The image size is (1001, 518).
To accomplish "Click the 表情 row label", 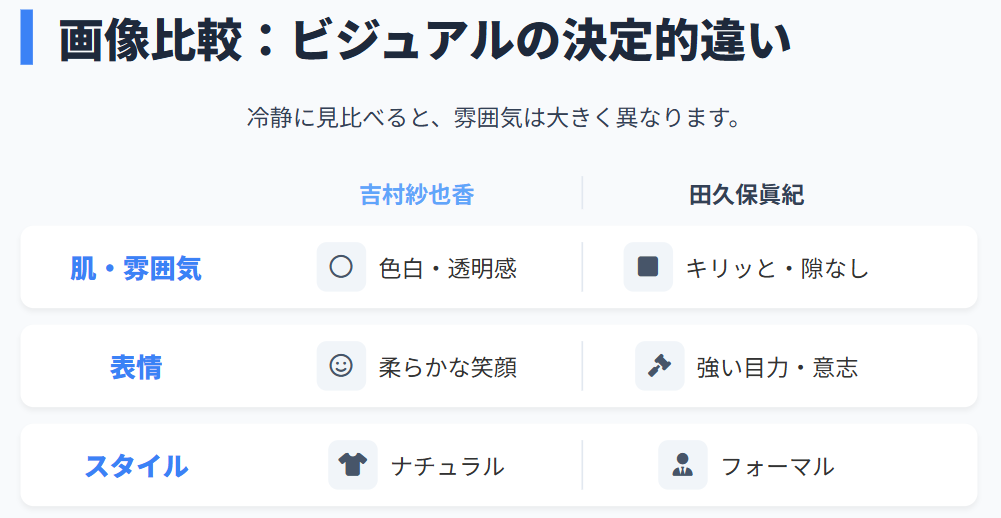I will click(136, 367).
